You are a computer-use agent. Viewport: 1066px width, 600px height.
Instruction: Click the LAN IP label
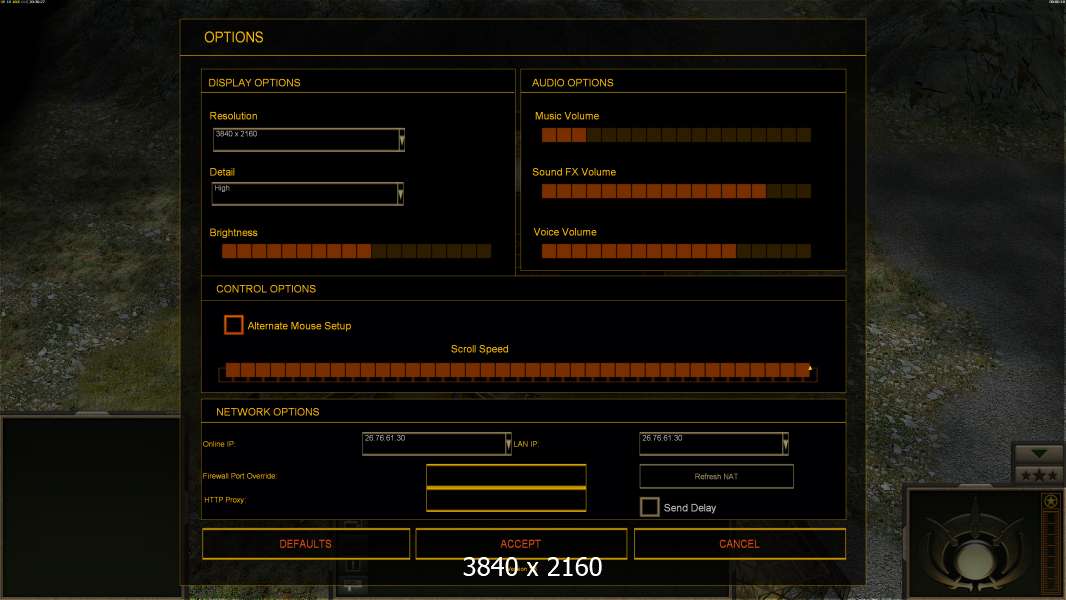[x=526, y=444]
